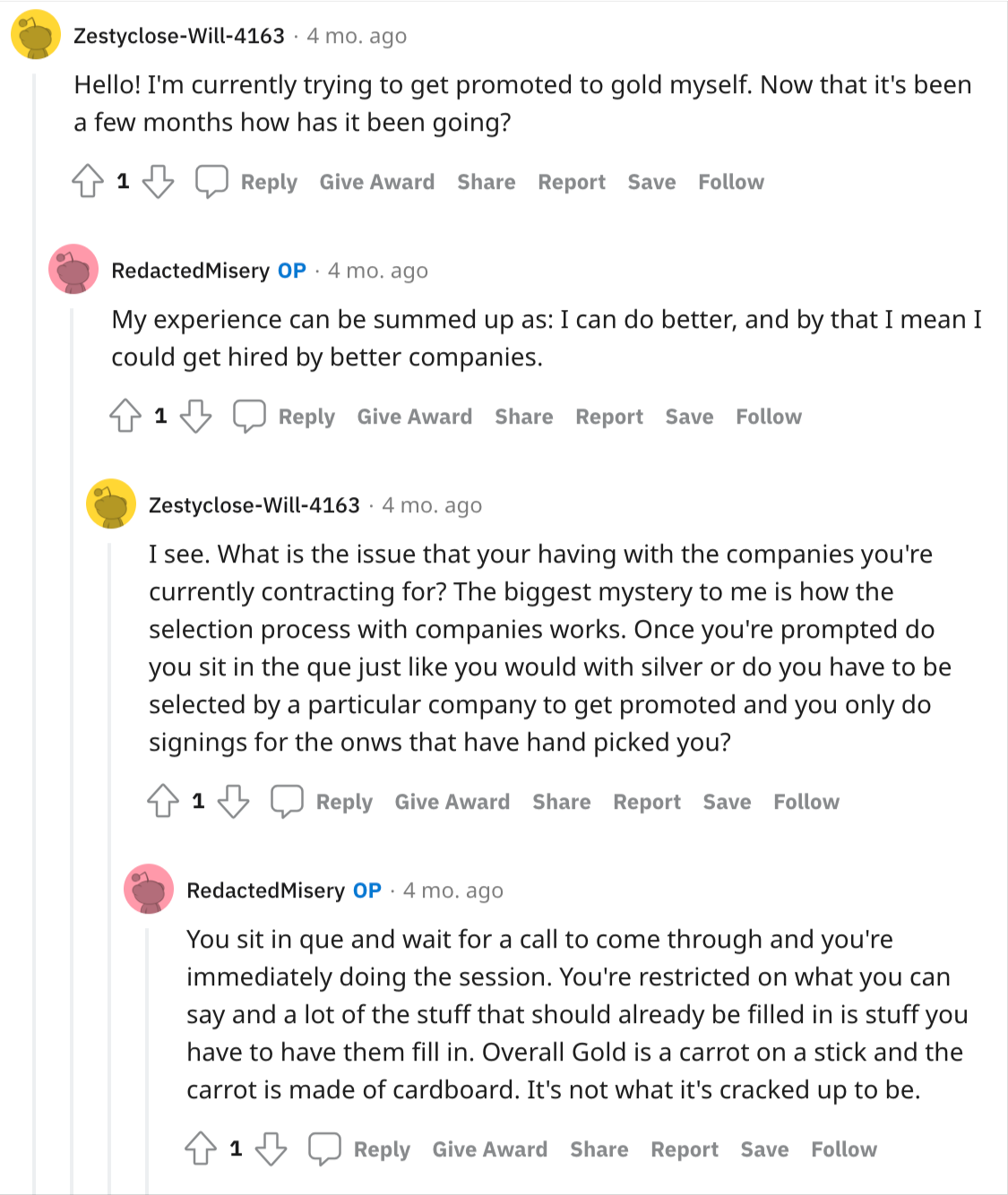Open RedactedMisery's pink avatar on last comment
The image size is (1008, 1195).
(149, 889)
